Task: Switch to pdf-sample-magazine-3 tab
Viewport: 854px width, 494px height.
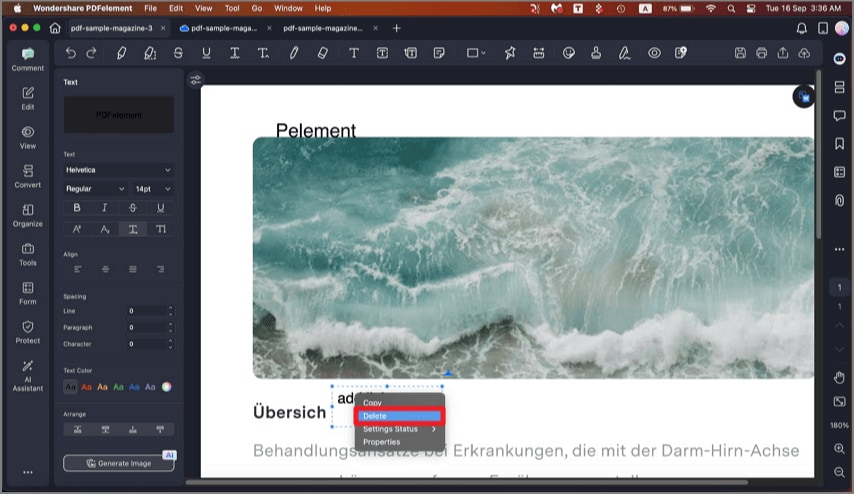Action: [x=112, y=28]
